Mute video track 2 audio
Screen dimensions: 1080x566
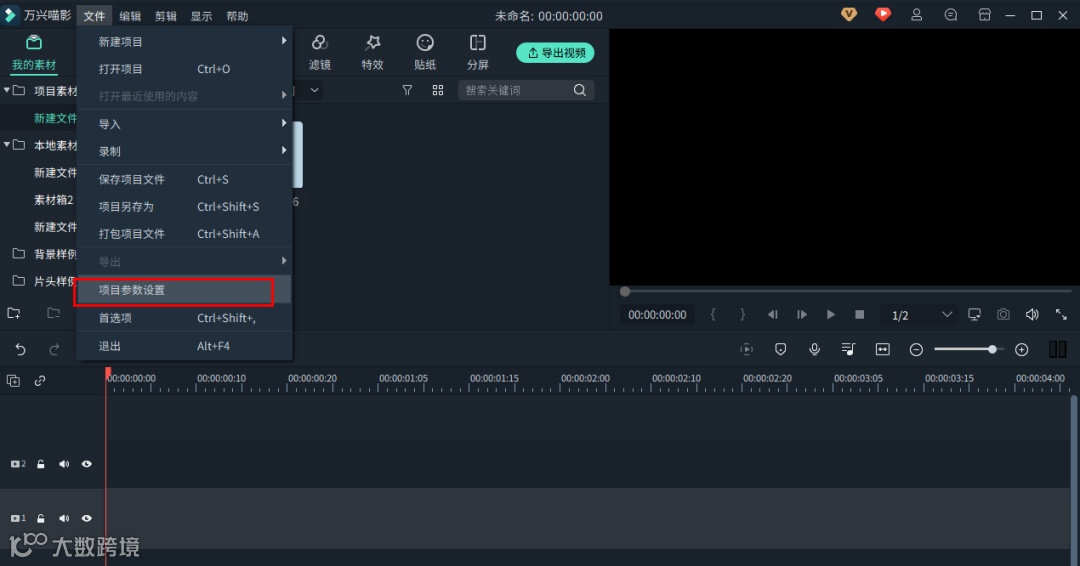coord(64,464)
